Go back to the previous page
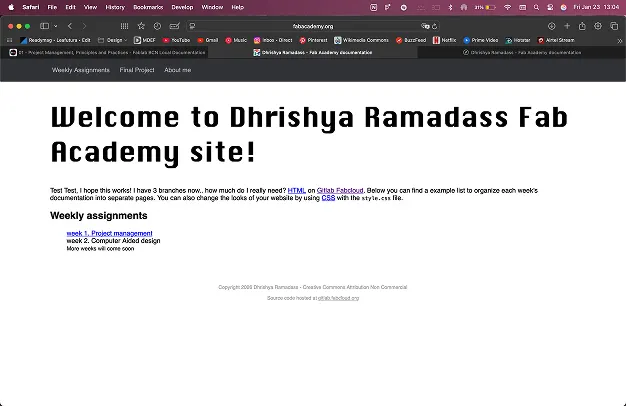The width and height of the screenshot is (626, 406). [70, 26]
